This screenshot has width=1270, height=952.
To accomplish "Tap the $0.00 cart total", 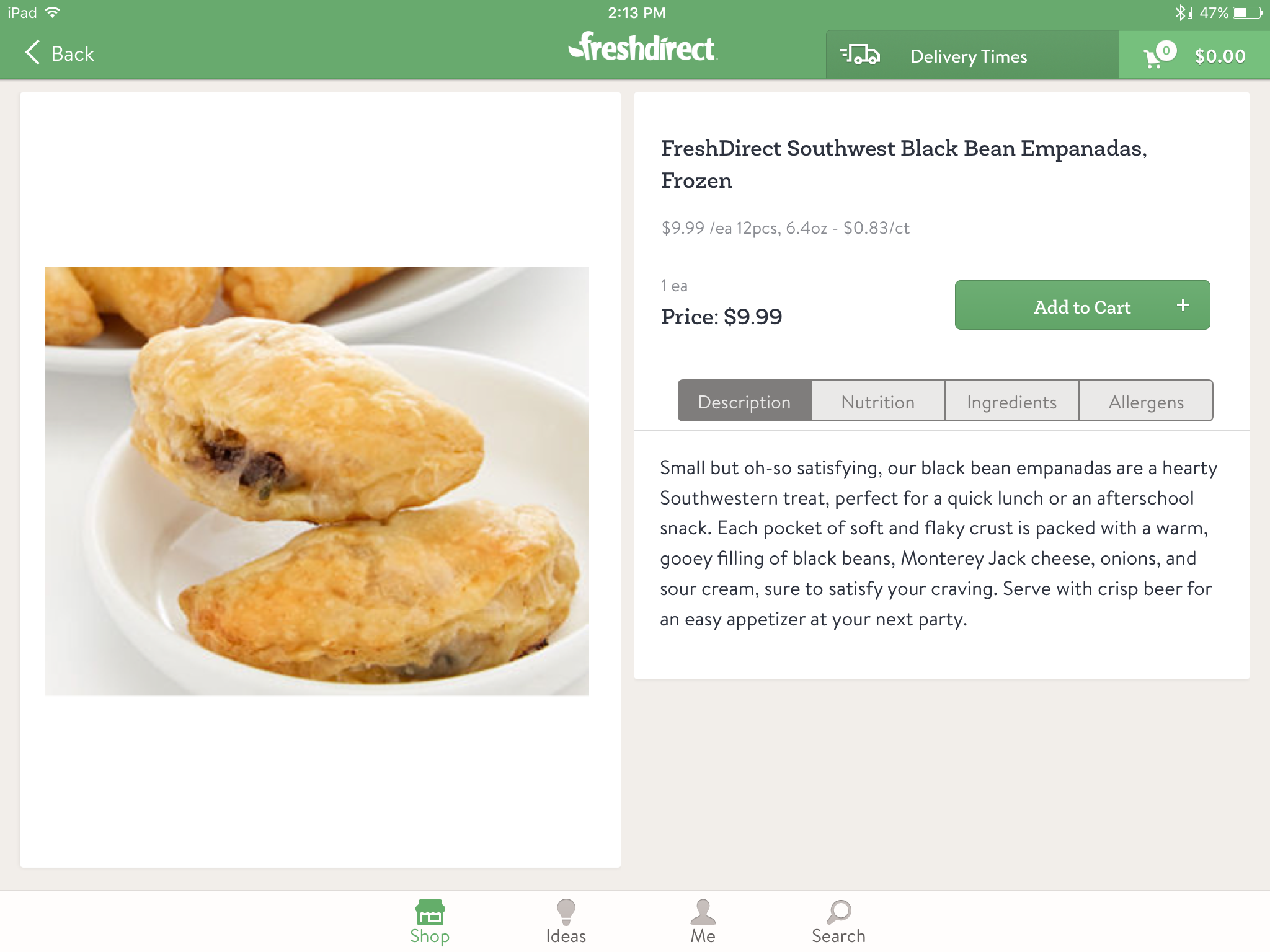I will [x=1220, y=56].
